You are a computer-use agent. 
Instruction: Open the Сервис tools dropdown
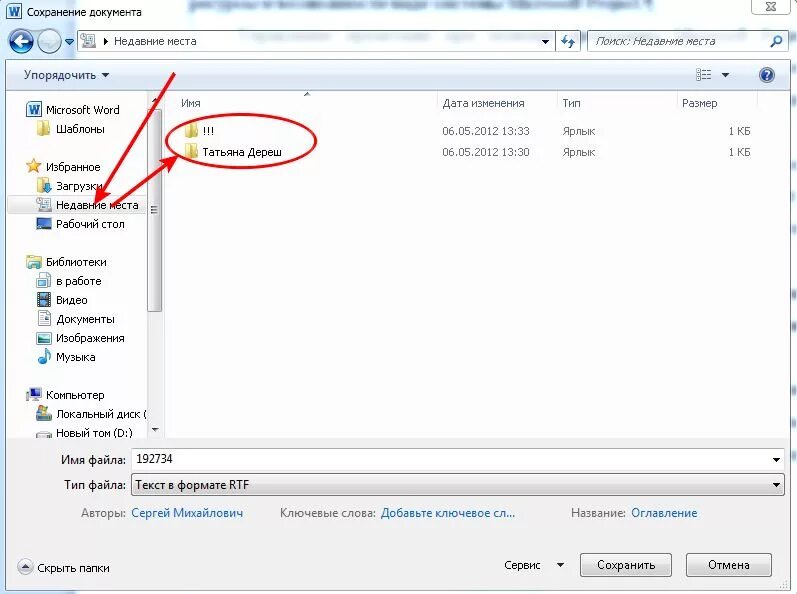pyautogui.click(x=534, y=565)
